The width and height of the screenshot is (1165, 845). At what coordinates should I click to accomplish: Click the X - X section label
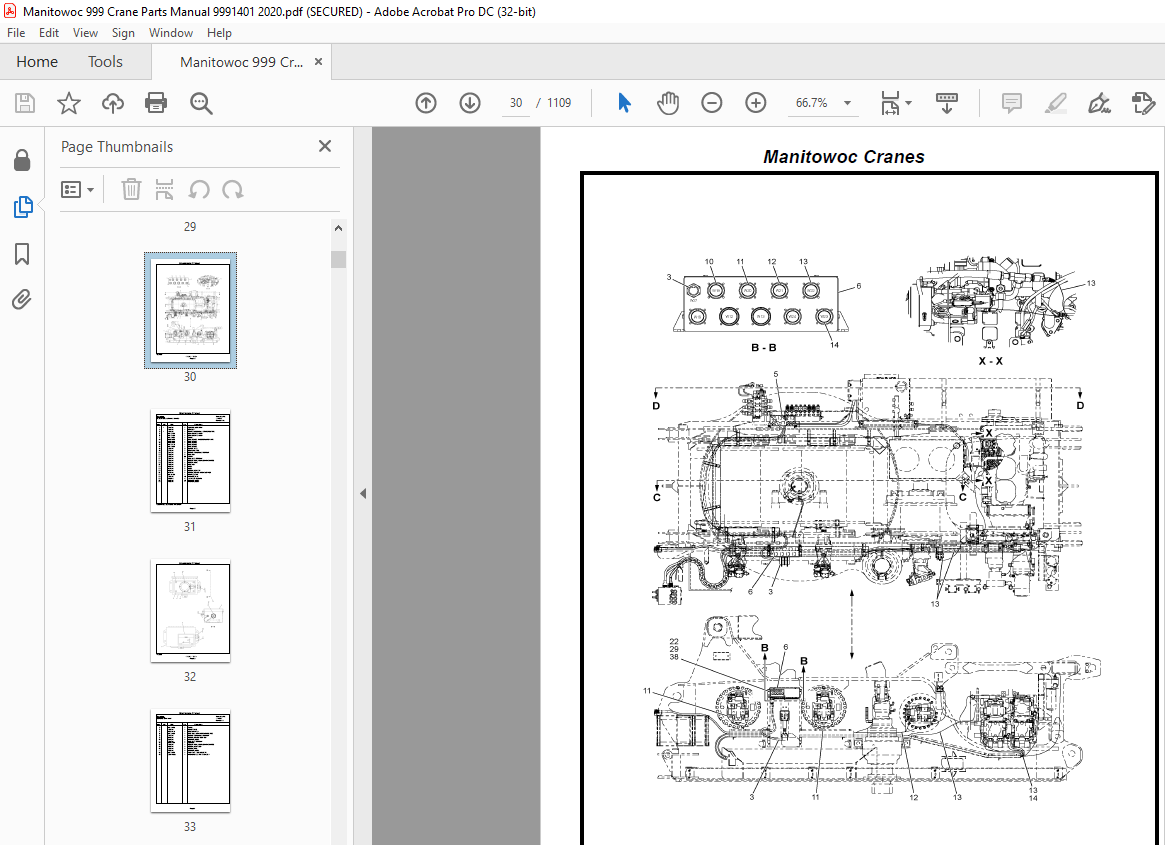coord(990,361)
